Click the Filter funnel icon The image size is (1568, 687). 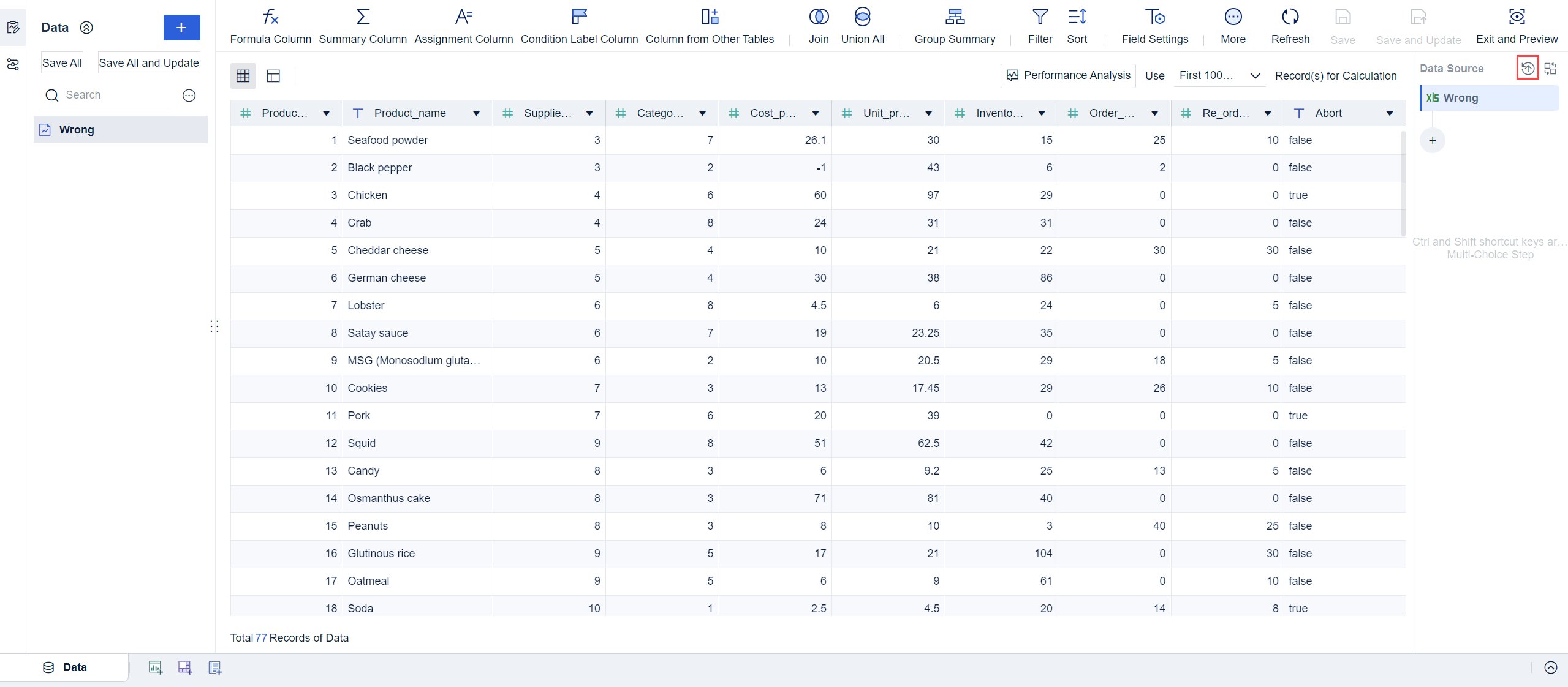(1040, 17)
